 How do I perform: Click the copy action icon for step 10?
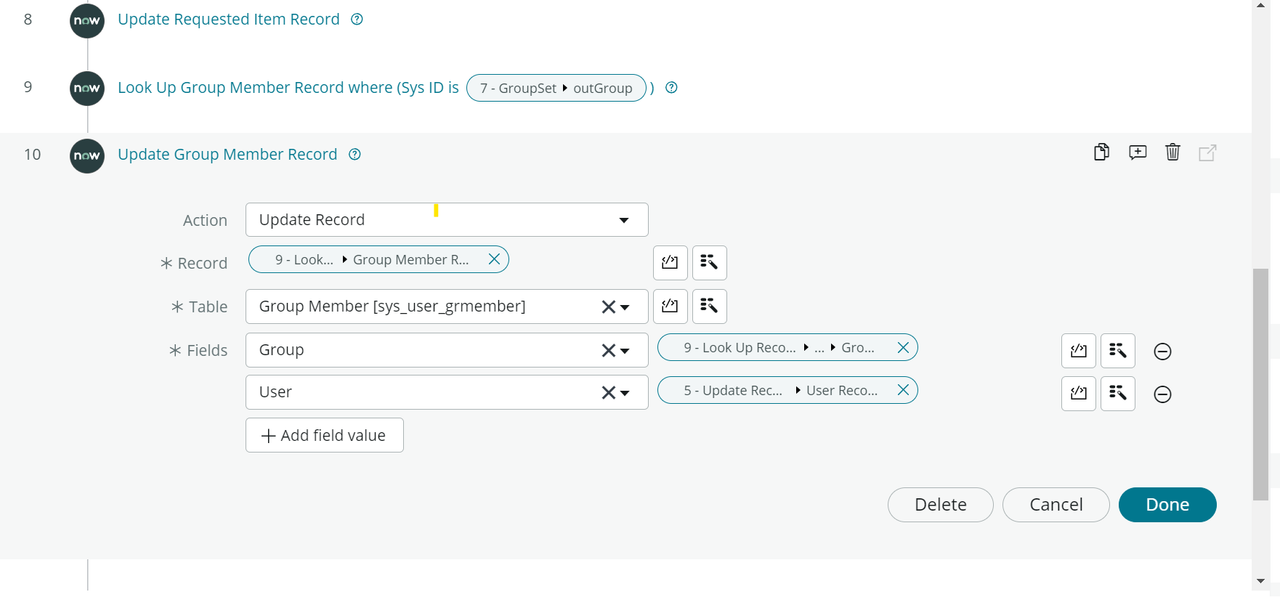click(1101, 153)
